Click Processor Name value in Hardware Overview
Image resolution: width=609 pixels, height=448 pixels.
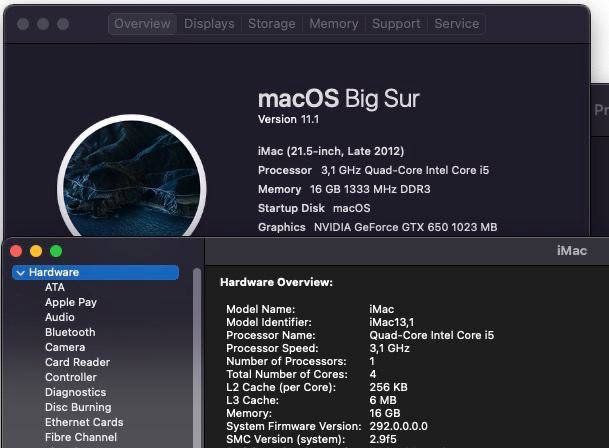[x=432, y=335]
